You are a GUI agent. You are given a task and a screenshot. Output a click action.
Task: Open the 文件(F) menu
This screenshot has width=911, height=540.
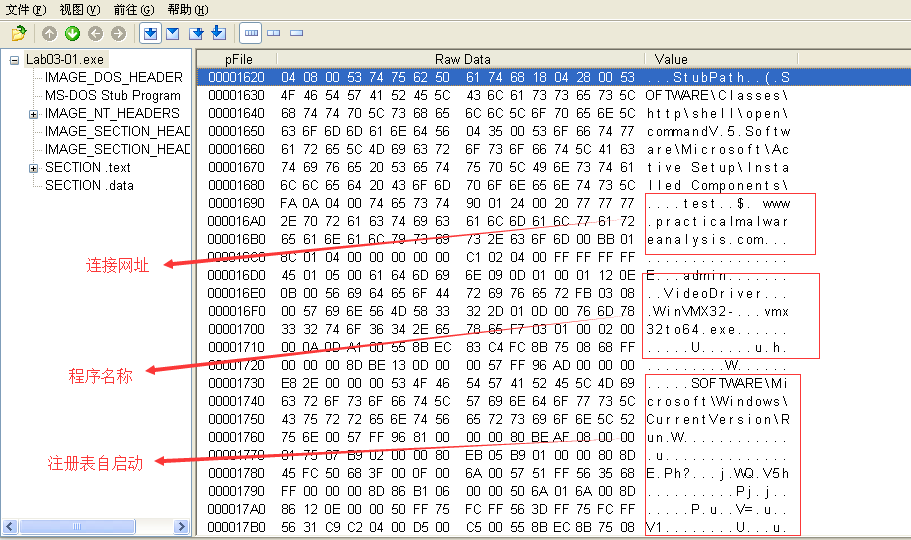click(x=26, y=9)
